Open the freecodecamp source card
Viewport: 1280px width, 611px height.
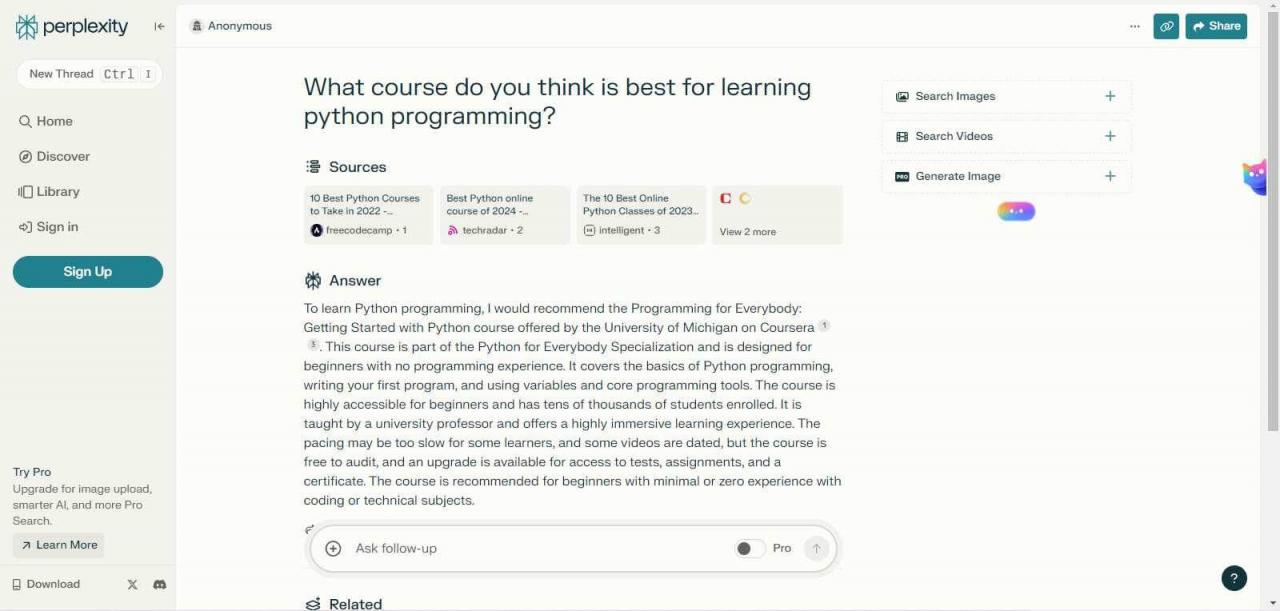tap(367, 214)
